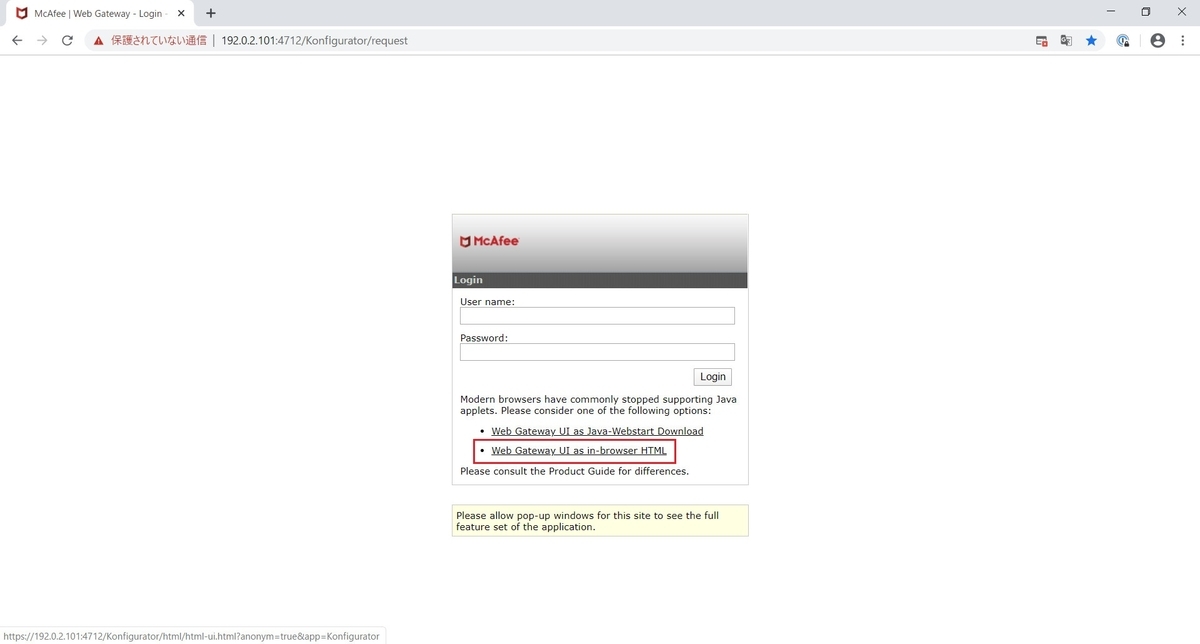Click the Login button
The width and height of the screenshot is (1200, 644).
point(713,377)
